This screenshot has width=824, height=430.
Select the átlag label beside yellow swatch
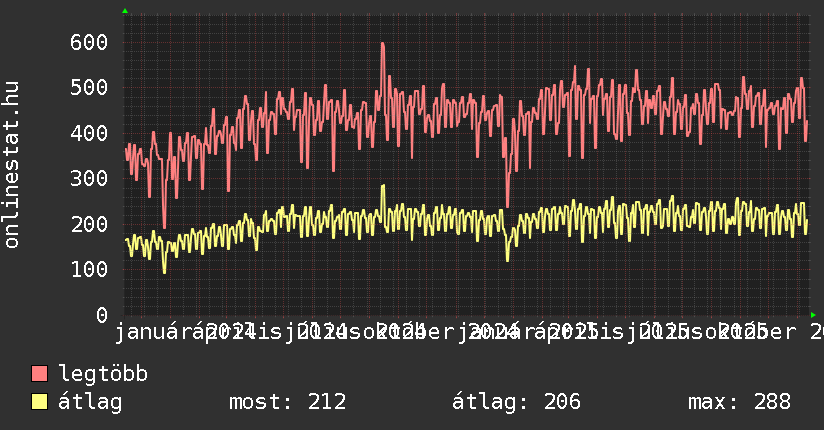point(90,403)
